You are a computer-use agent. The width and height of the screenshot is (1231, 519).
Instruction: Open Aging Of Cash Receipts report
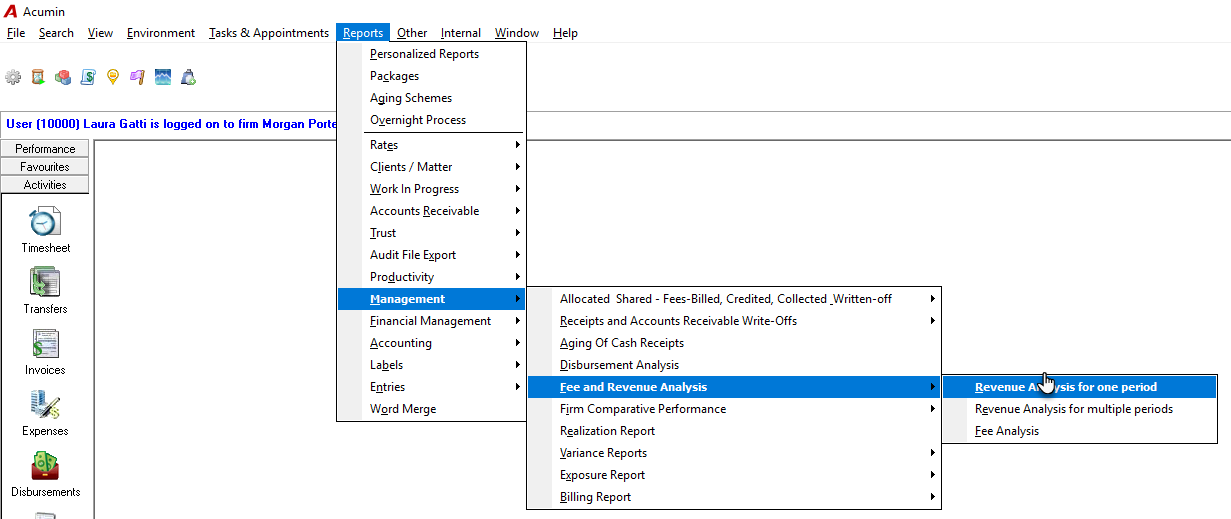(734, 343)
